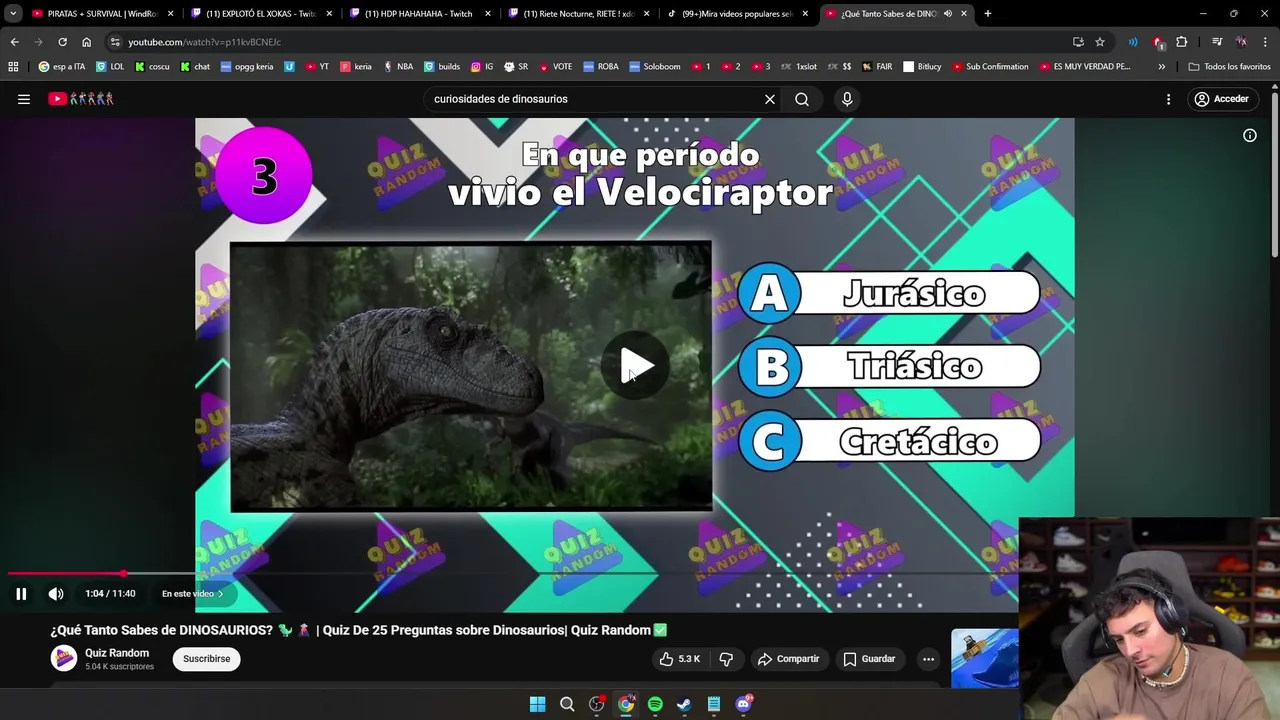The image size is (1280, 720).
Task: Open the LOL bookmark
Action: pos(110,67)
